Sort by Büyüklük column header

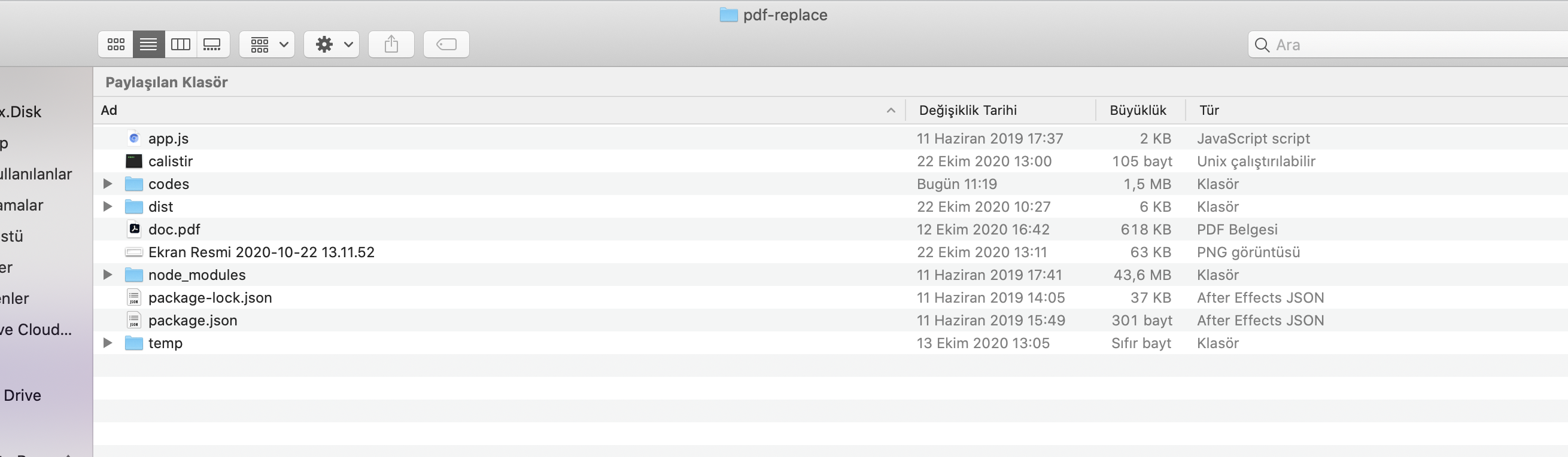pos(1138,110)
